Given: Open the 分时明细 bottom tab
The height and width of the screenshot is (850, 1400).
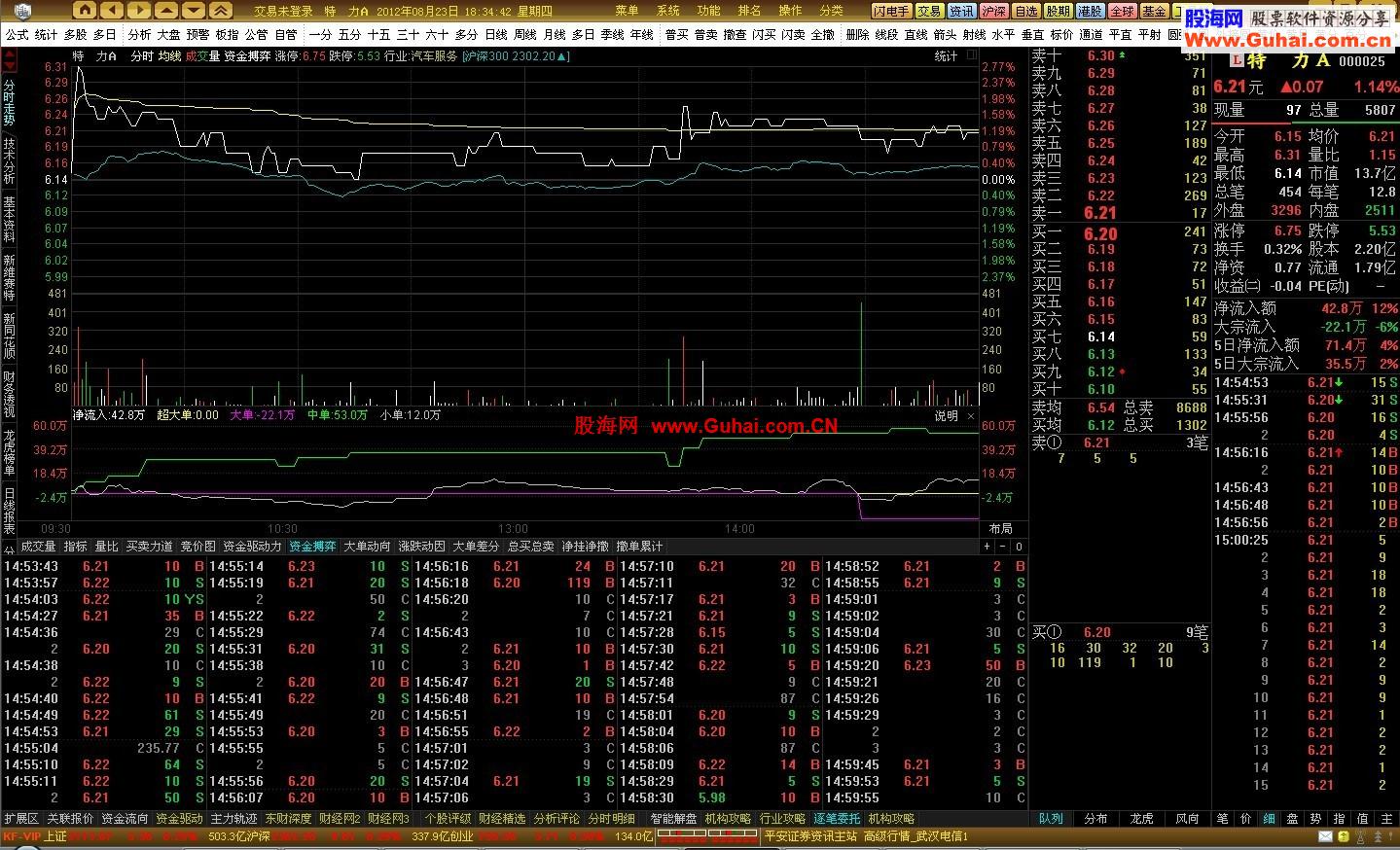Looking at the screenshot, I should pyautogui.click(x=611, y=819).
